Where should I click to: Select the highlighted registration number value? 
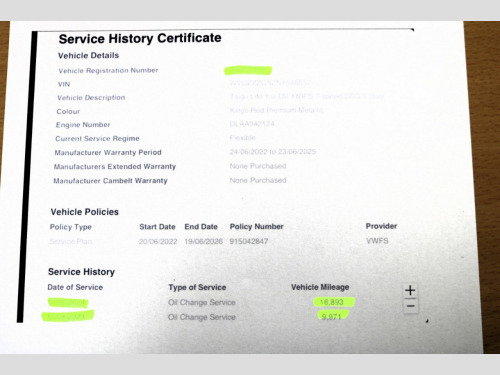pyautogui.click(x=248, y=70)
